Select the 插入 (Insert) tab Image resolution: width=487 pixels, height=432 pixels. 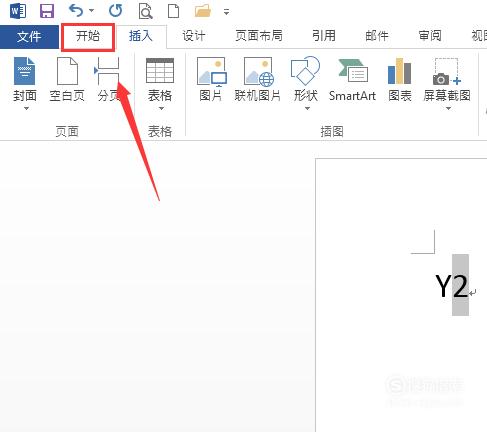[141, 36]
